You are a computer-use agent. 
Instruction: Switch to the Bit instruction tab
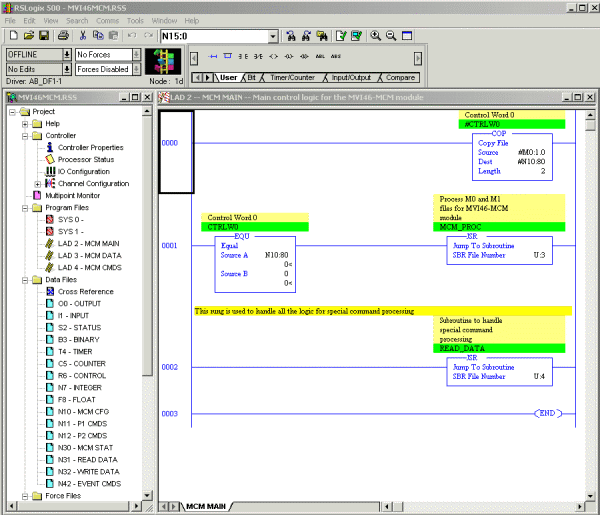pyautogui.click(x=251, y=78)
